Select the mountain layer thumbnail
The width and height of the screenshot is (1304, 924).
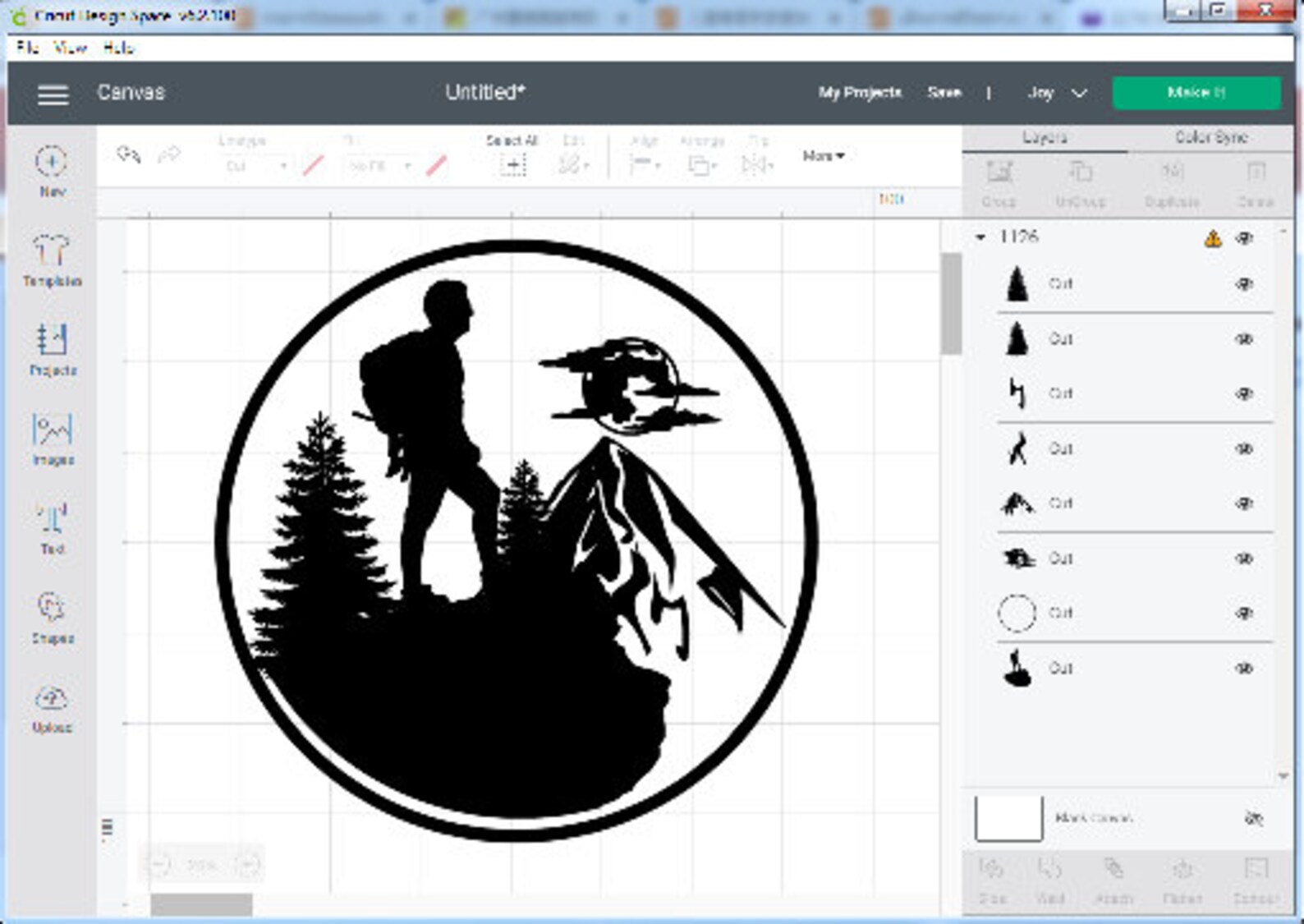pyautogui.click(x=1017, y=504)
